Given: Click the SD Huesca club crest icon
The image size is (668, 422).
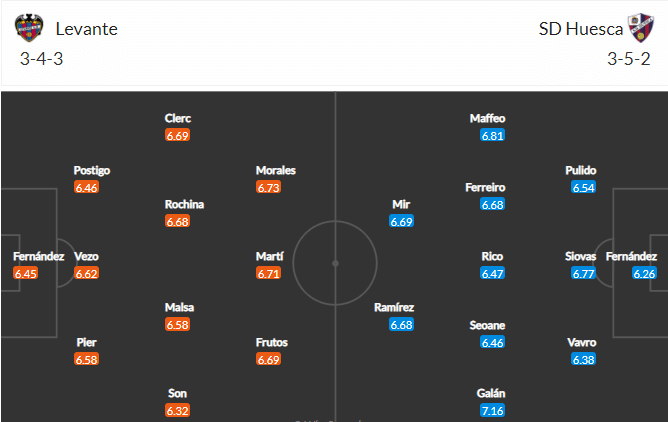Looking at the screenshot, I should pos(641,28).
